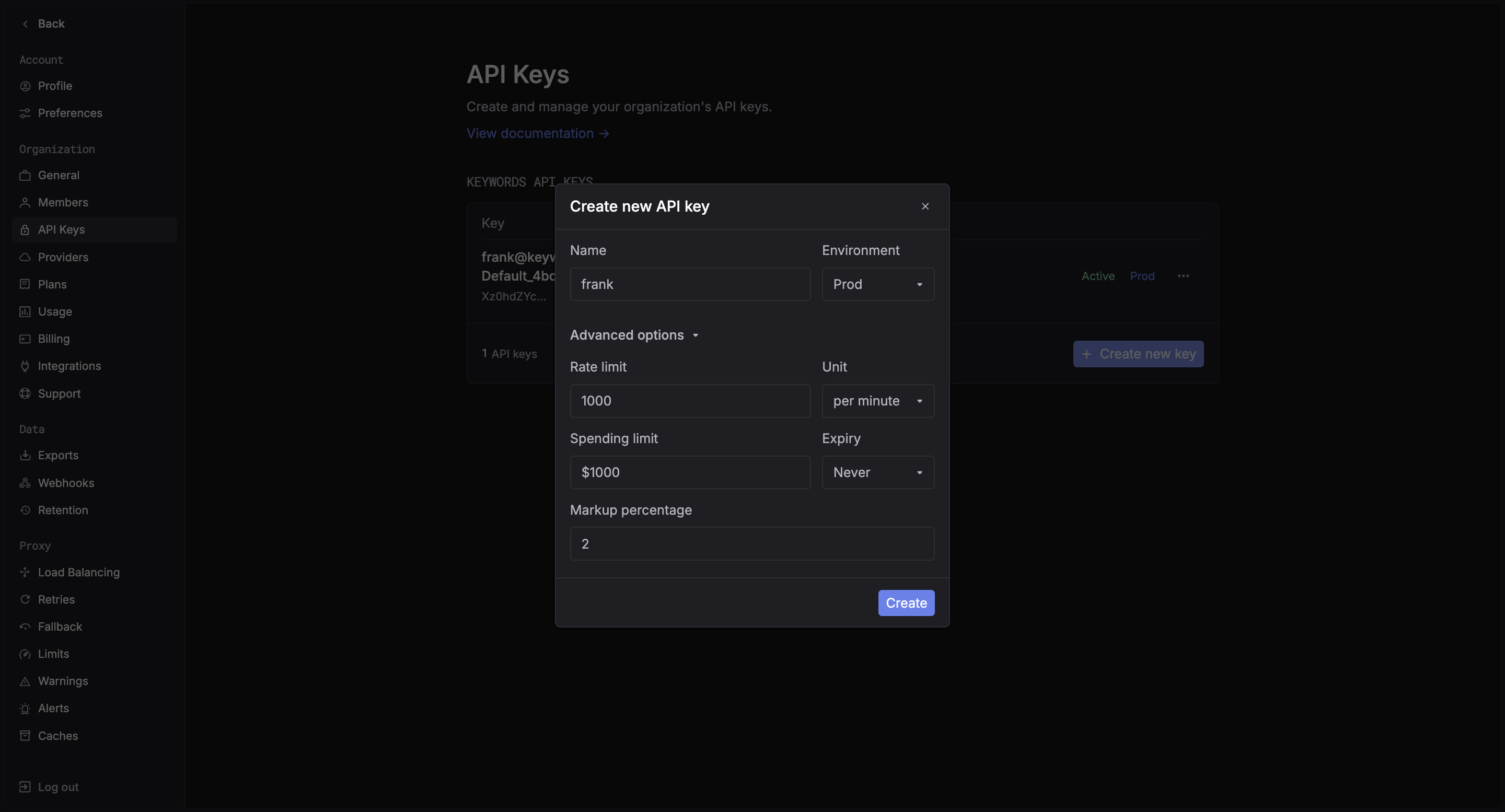This screenshot has height=812, width=1505.
Task: Click the Support lifebuoy icon
Action: (x=25, y=394)
